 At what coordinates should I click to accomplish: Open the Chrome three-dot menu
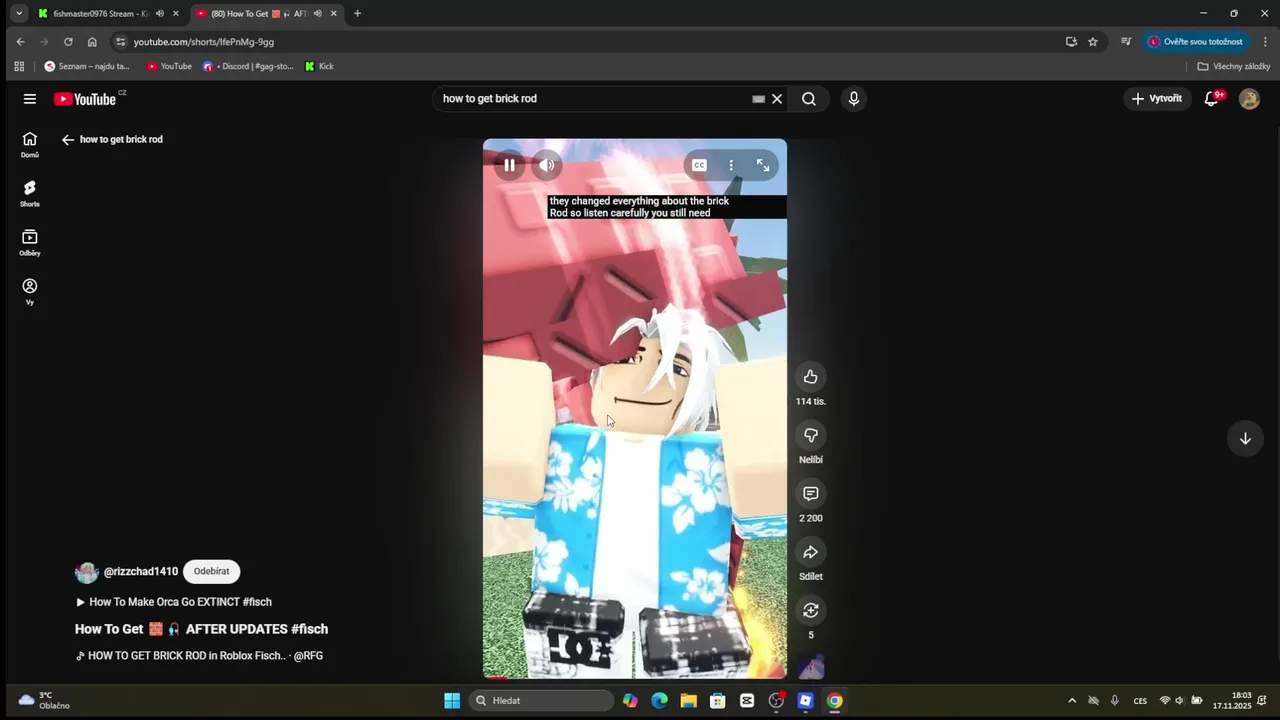(1265, 42)
